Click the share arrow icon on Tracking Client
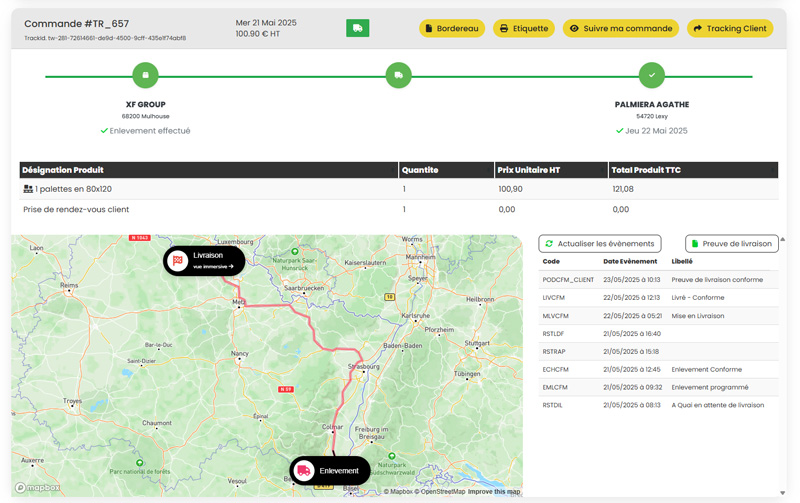 (697, 29)
